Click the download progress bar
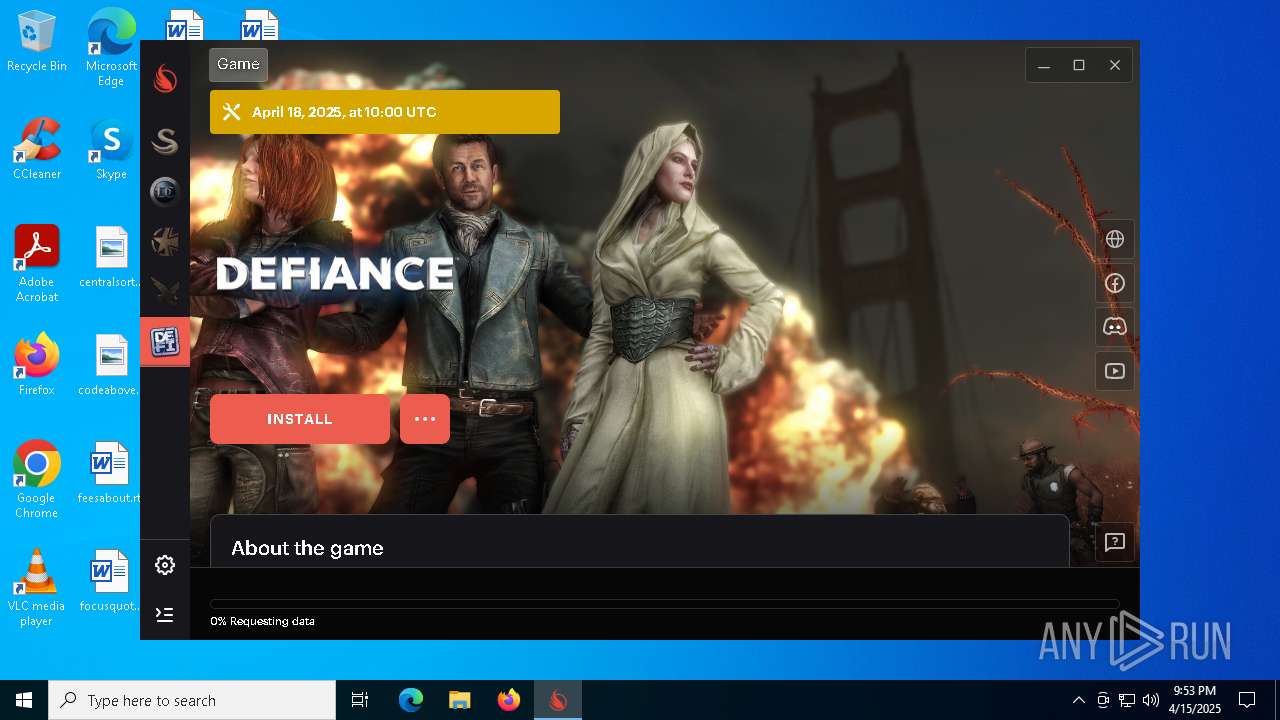The image size is (1280, 720). [664, 604]
